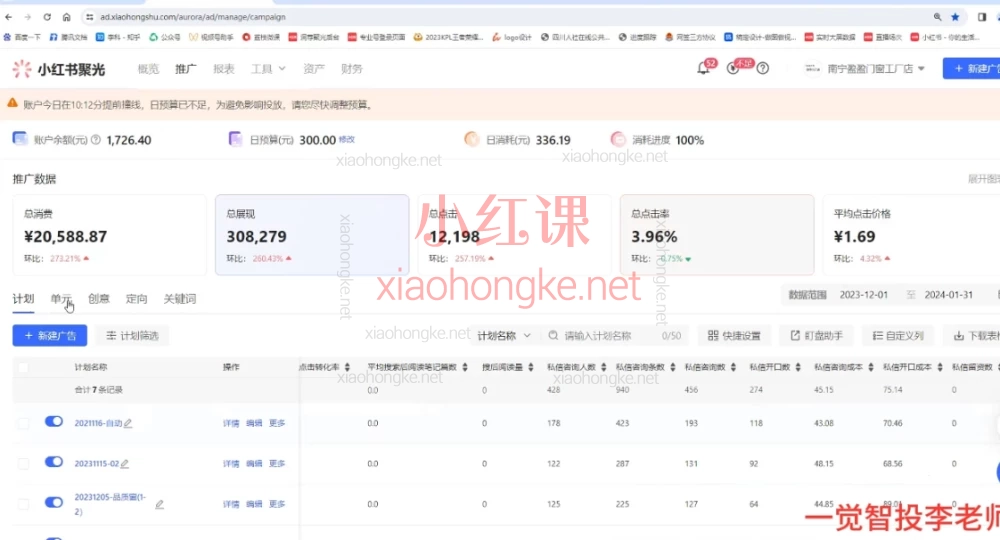The width and height of the screenshot is (1000, 540).
Task: Switch to the 定向 tab
Action: click(x=136, y=299)
